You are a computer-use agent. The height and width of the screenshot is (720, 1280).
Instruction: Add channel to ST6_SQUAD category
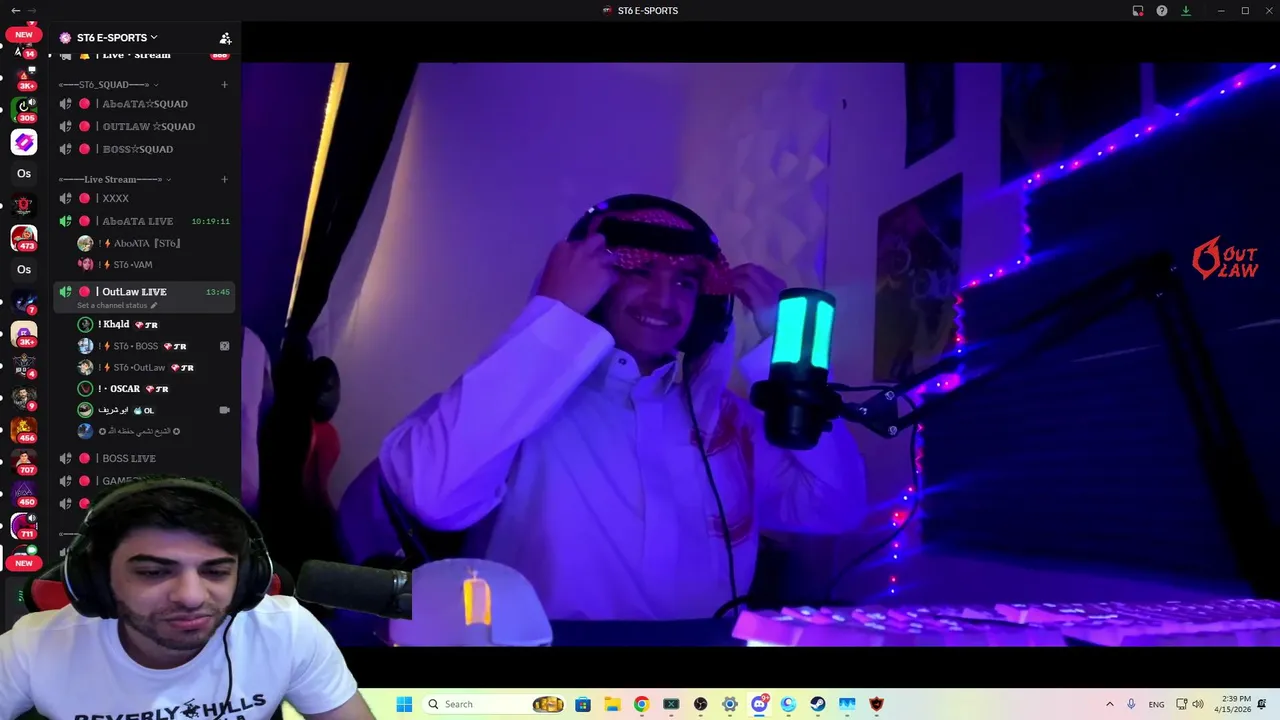[x=224, y=85]
